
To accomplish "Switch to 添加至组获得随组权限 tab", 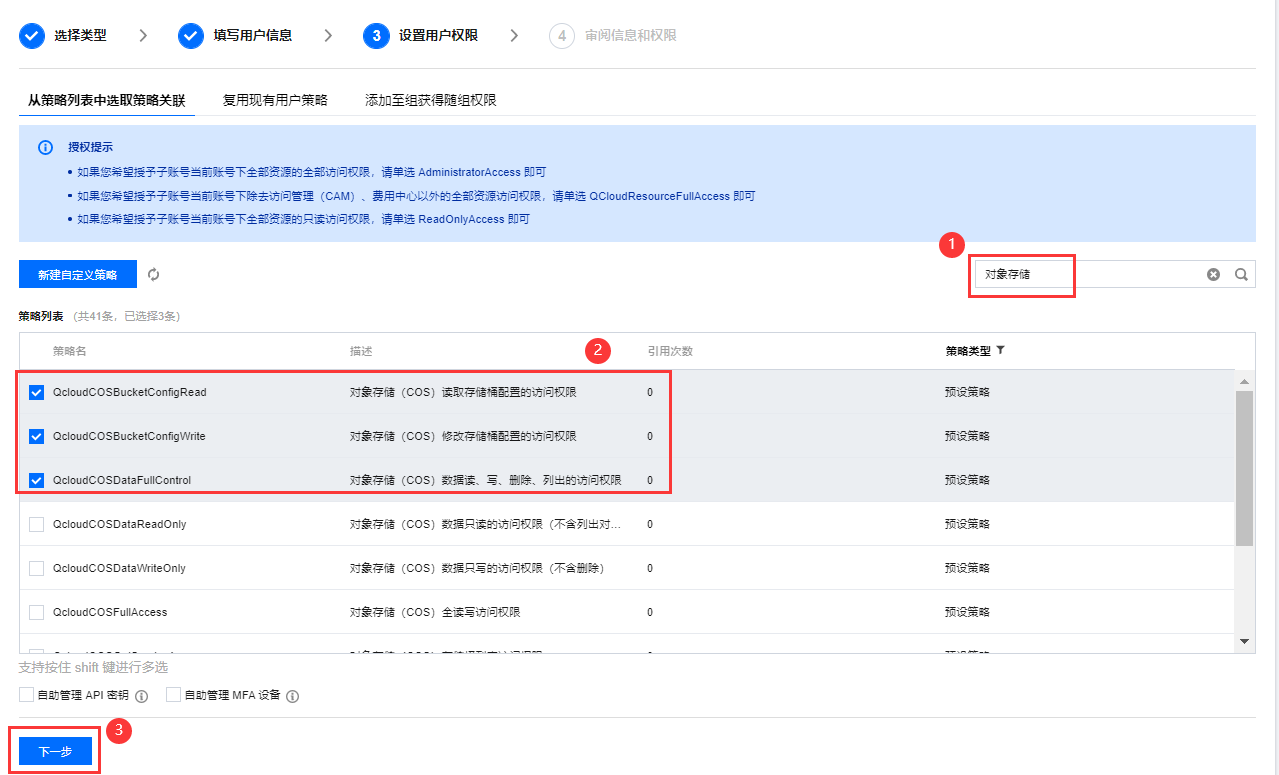I will [431, 100].
